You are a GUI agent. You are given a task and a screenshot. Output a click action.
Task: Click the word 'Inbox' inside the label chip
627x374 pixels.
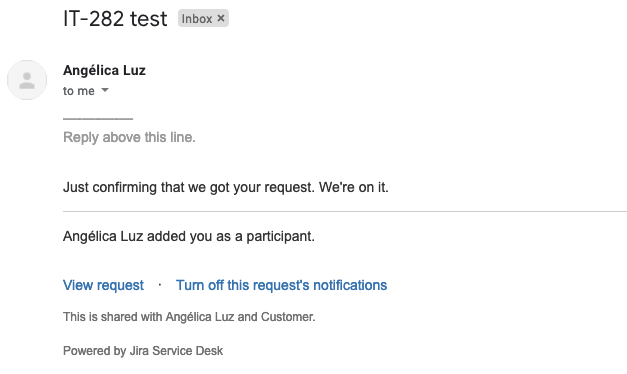point(197,19)
